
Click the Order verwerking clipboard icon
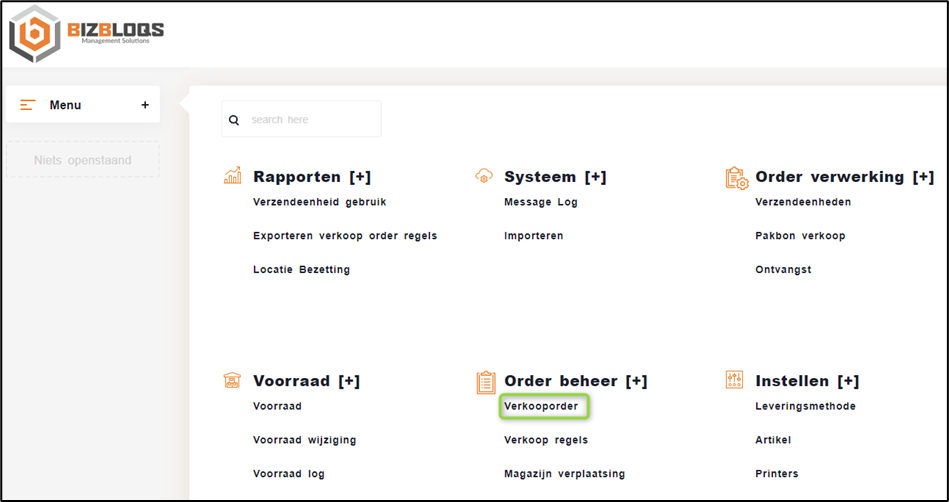(736, 178)
